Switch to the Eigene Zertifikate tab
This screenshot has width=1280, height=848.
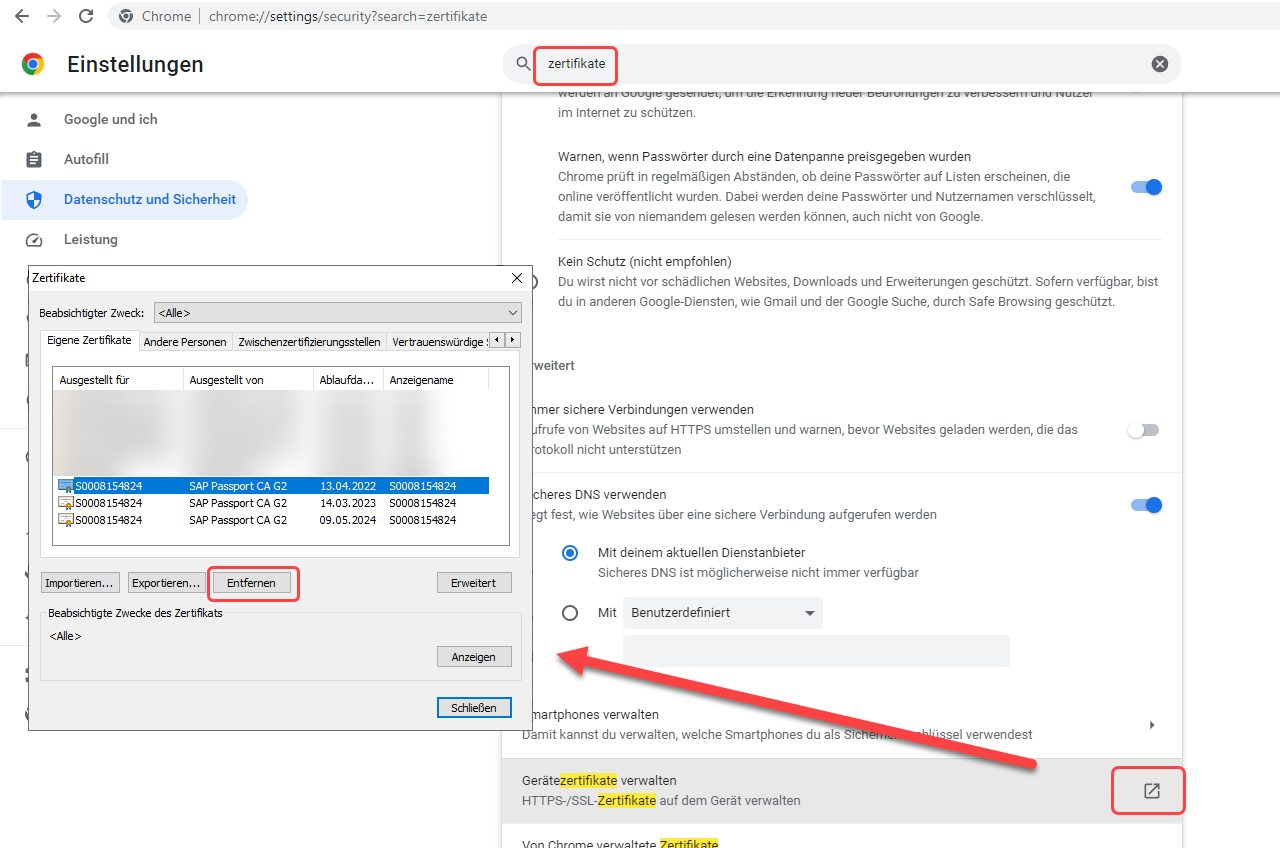(89, 341)
